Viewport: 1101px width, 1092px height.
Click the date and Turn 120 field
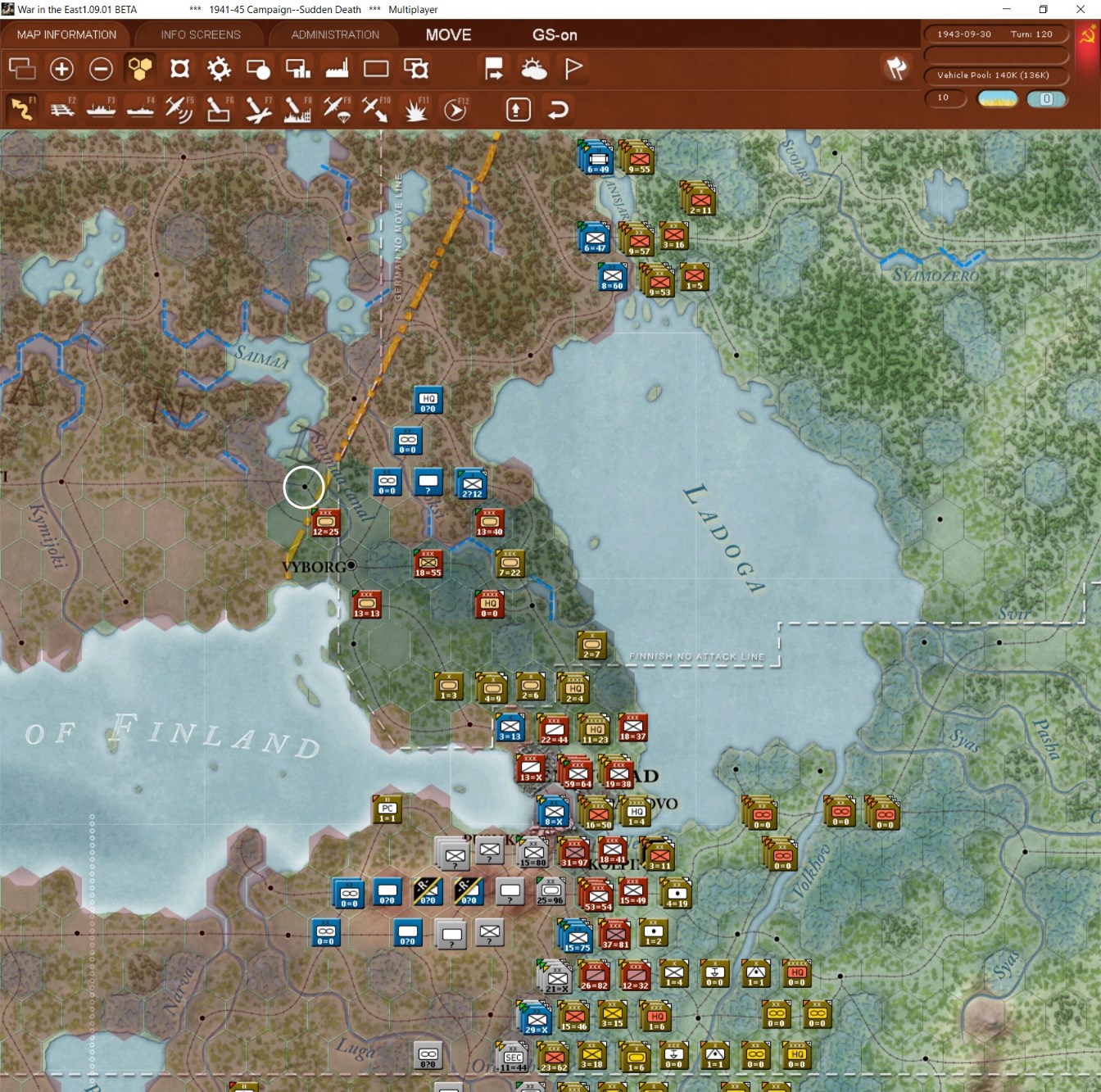click(996, 34)
